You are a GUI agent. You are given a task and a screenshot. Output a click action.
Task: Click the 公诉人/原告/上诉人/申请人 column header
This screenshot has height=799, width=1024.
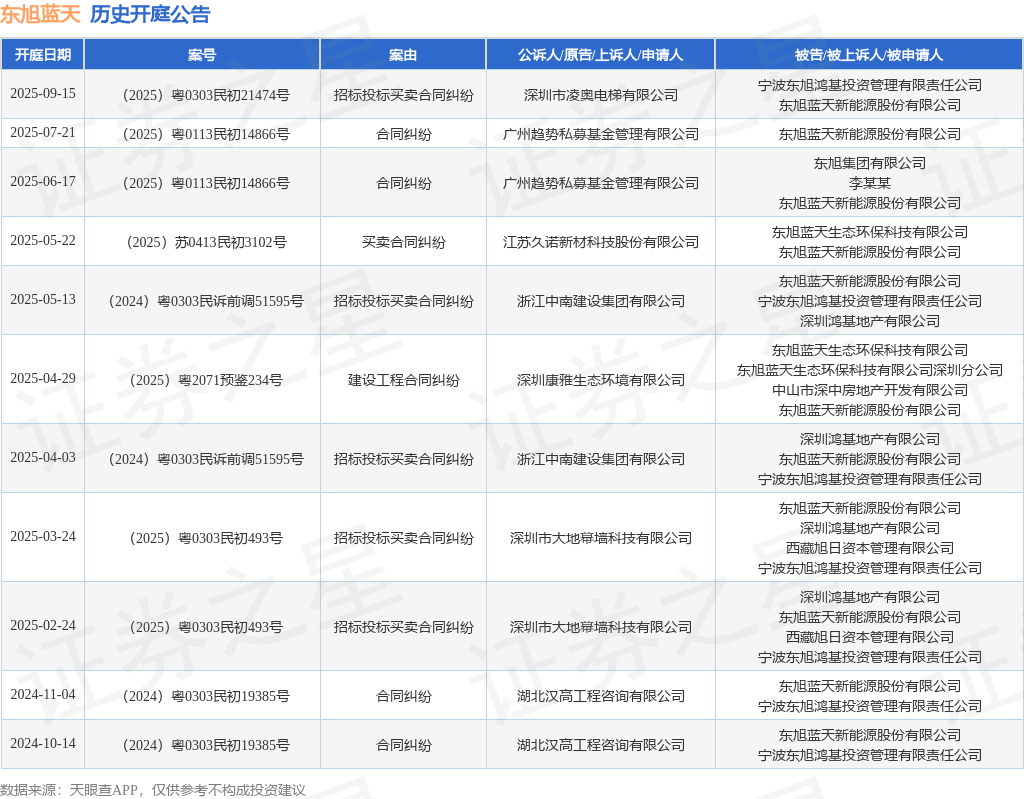[x=601, y=55]
